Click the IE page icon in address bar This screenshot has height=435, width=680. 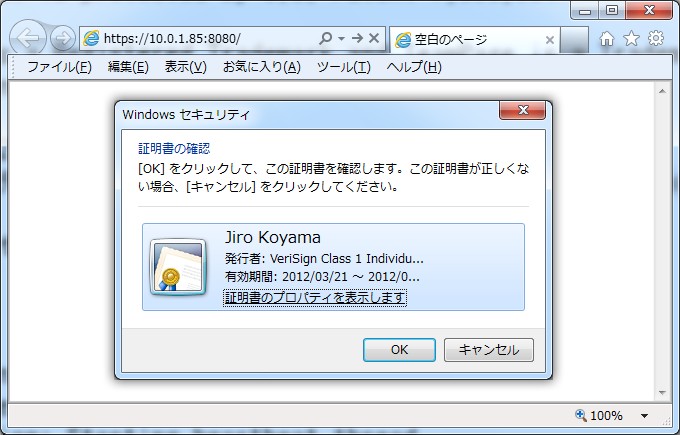click(91, 39)
